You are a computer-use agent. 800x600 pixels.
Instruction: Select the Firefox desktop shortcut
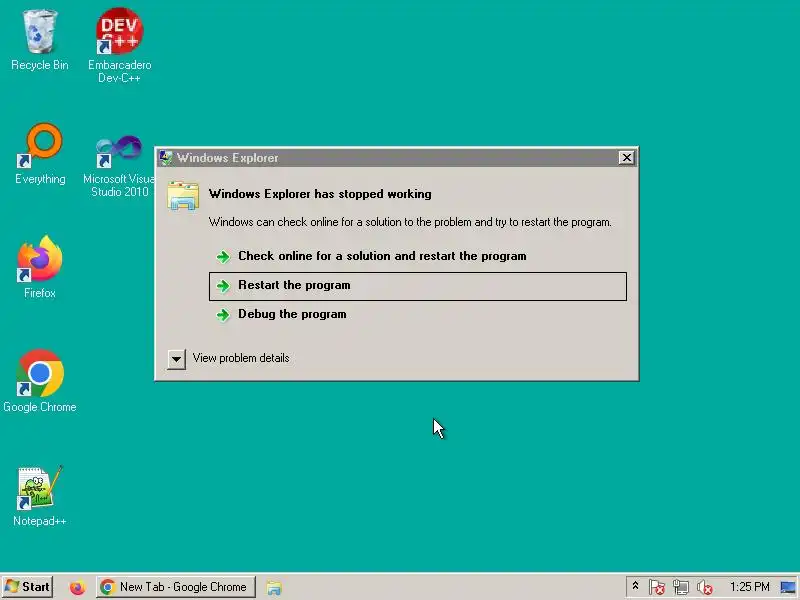[x=39, y=267]
